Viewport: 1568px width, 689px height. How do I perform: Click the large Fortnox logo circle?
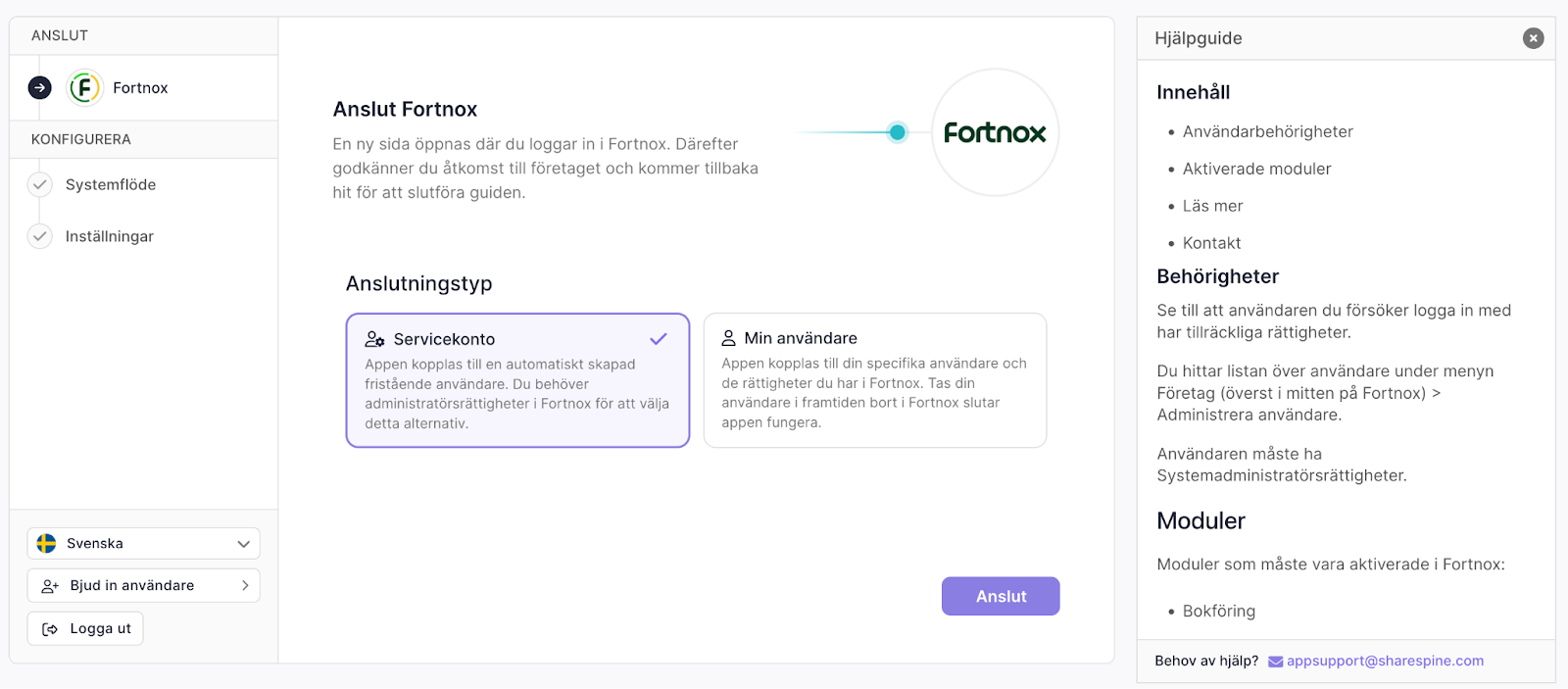(x=995, y=132)
